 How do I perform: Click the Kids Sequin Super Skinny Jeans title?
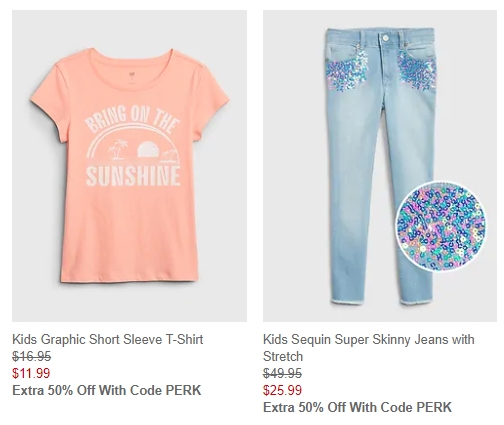click(368, 348)
